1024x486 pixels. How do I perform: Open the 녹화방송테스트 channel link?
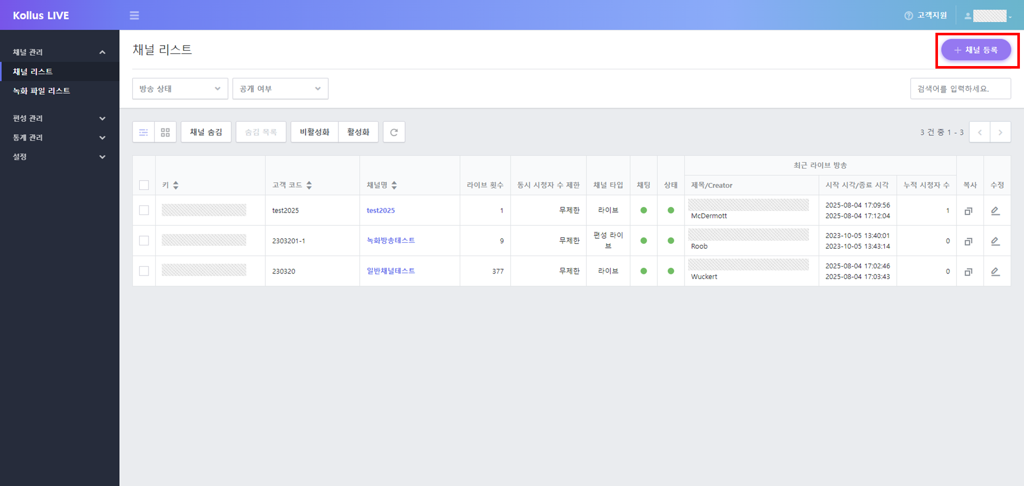coord(390,241)
